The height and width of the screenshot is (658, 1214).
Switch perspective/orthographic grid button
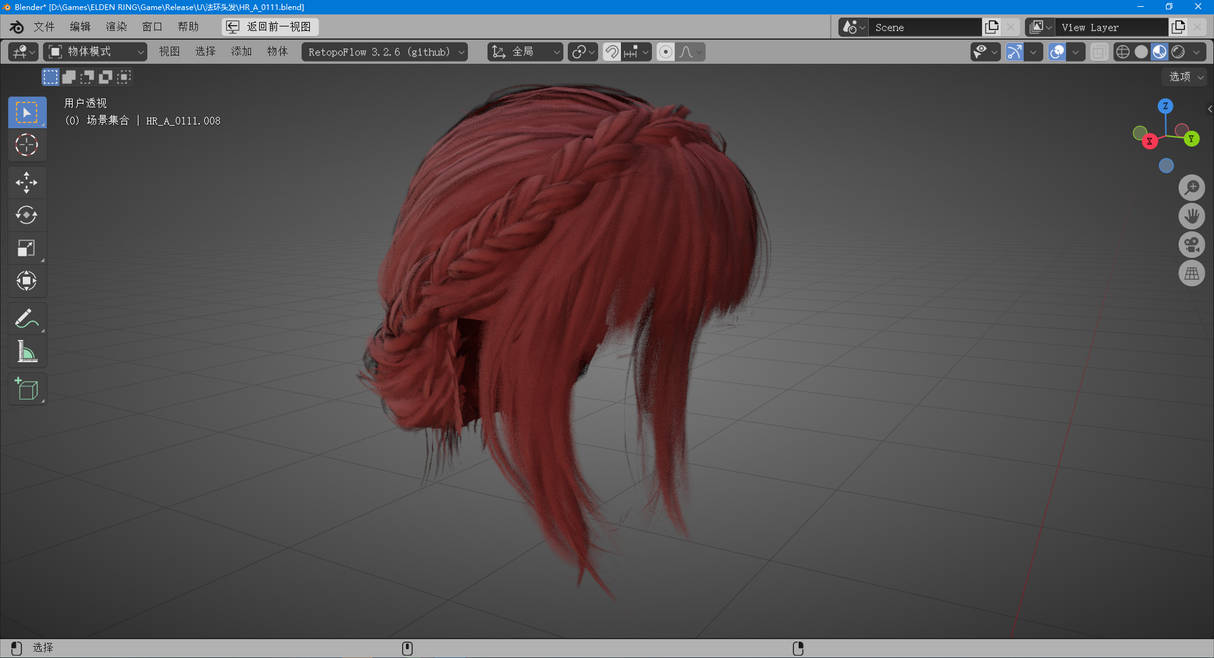pyautogui.click(x=1191, y=274)
